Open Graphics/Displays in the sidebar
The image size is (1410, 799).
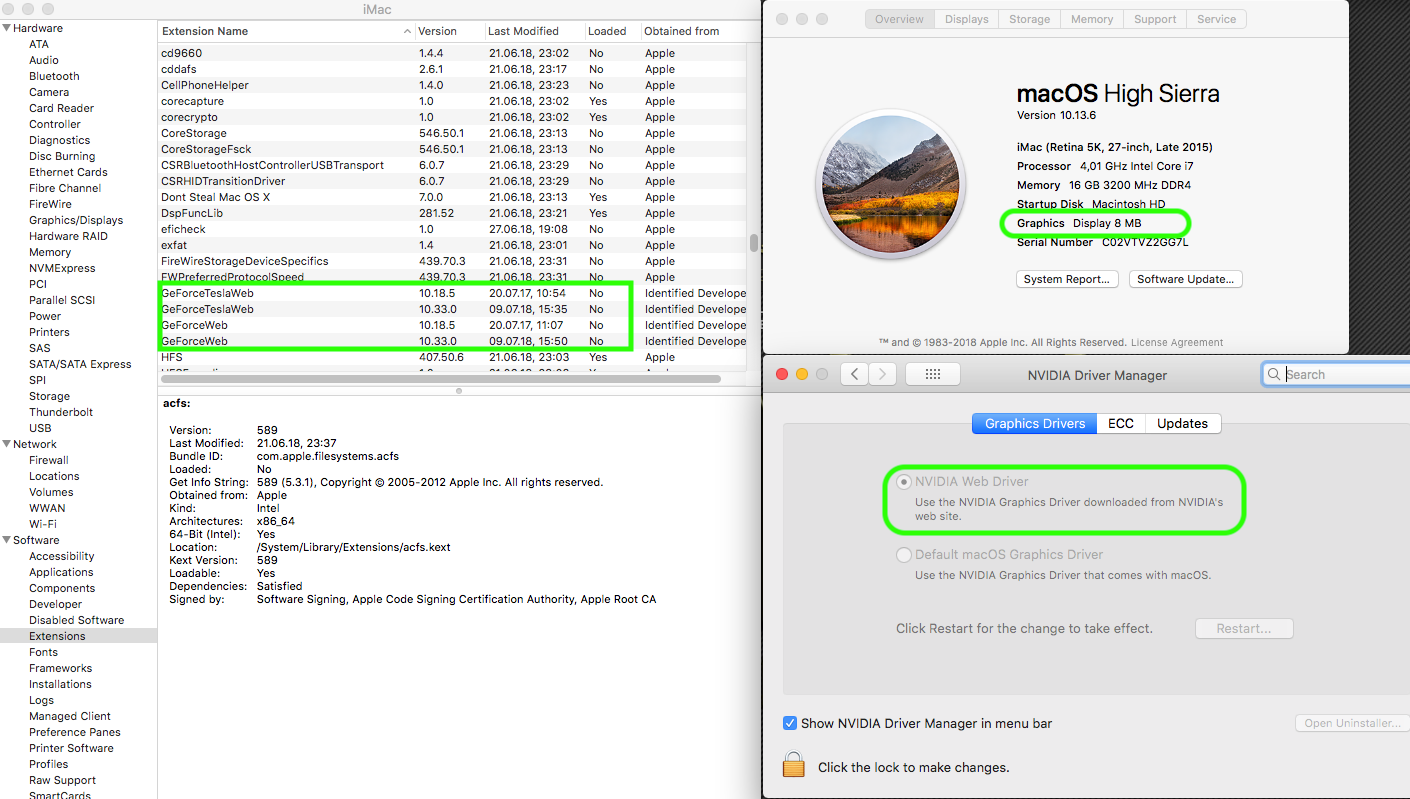[76, 220]
